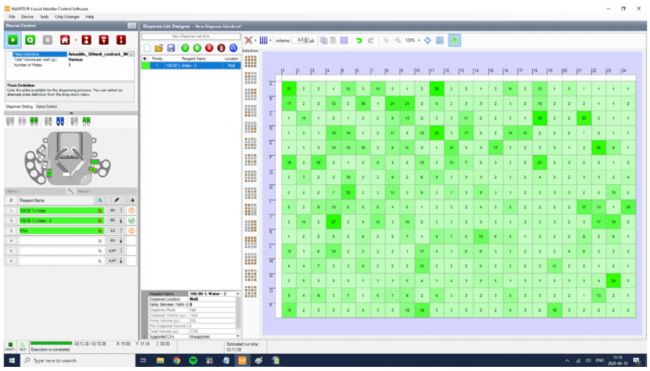
Task: Click the blue round icon in list toolbar
Action: point(233,48)
